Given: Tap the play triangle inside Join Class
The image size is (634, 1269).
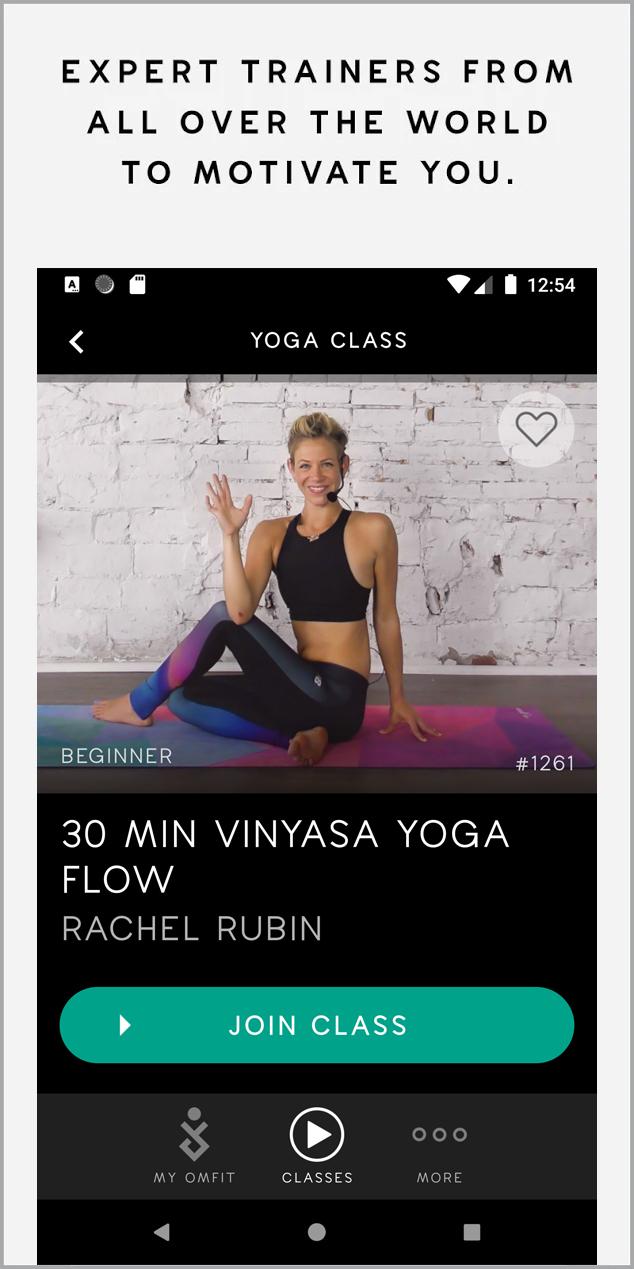Looking at the screenshot, I should (x=125, y=1025).
